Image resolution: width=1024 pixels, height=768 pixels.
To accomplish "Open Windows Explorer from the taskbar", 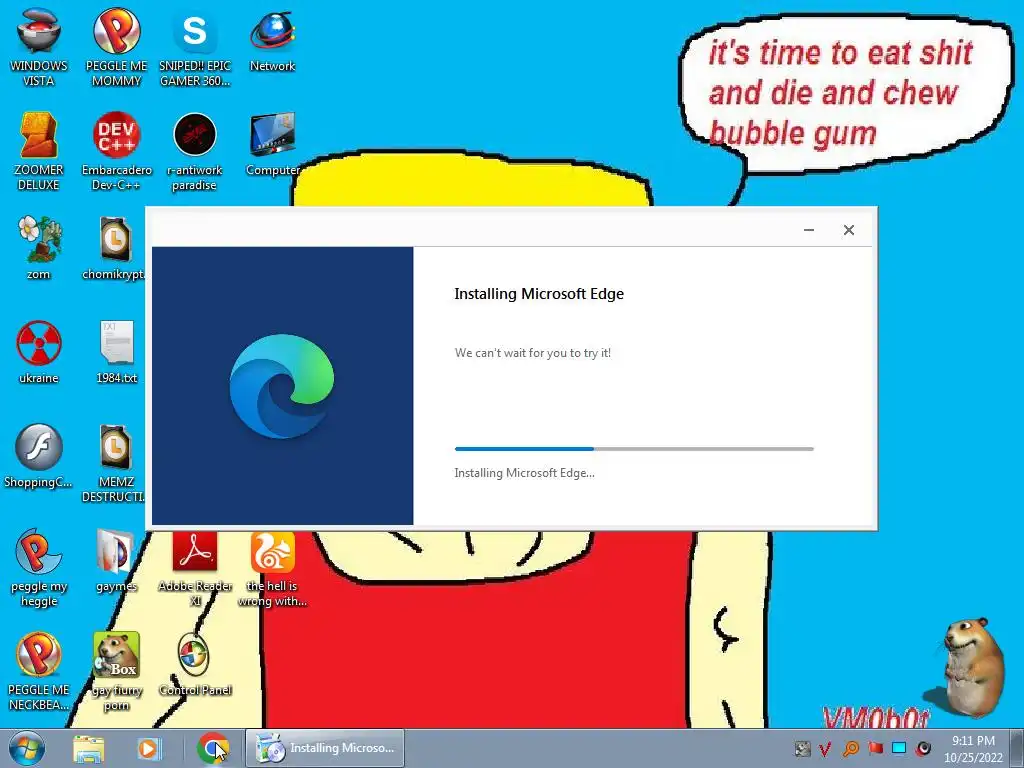I will [89, 748].
